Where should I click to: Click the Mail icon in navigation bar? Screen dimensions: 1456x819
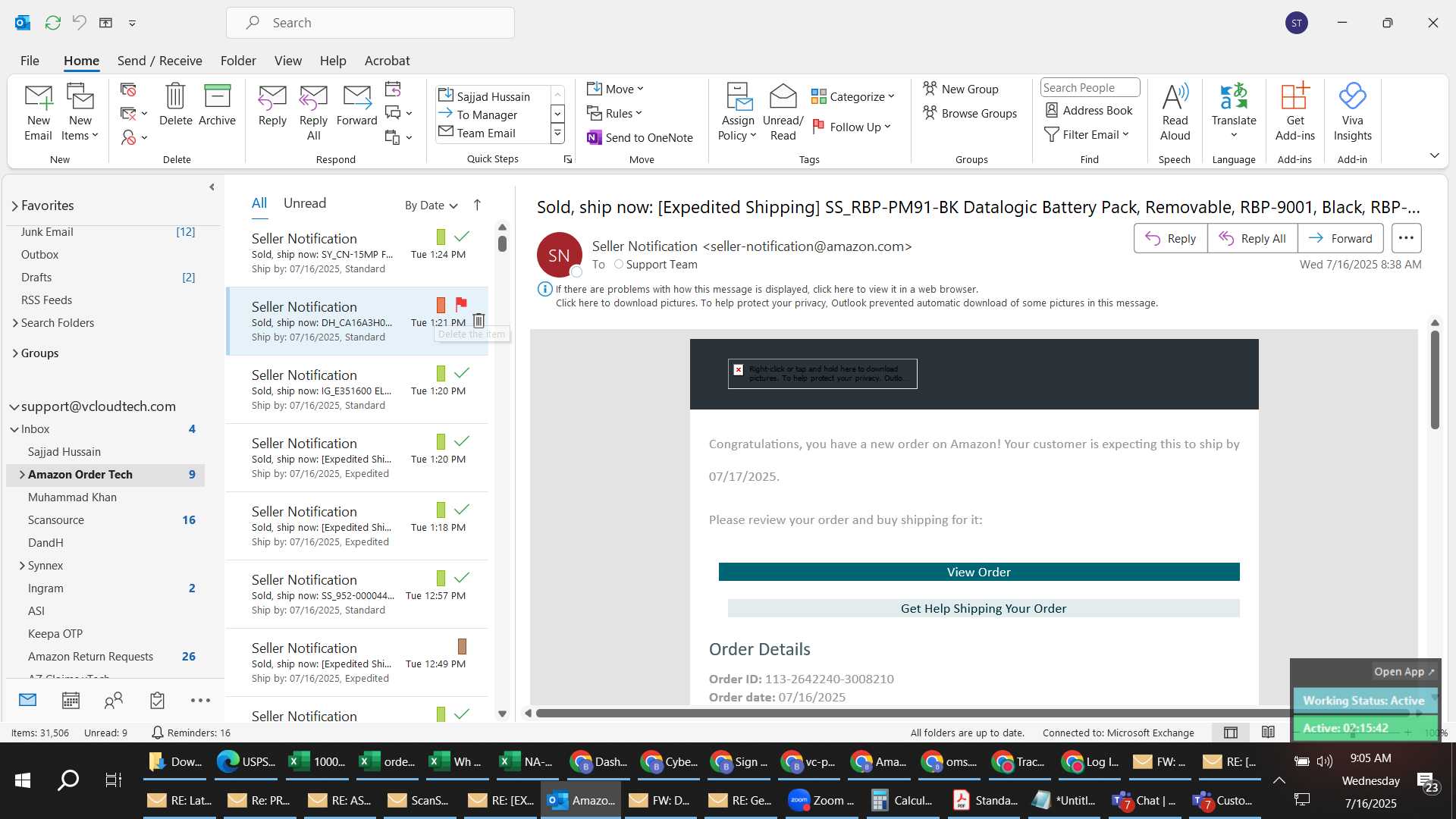[x=28, y=700]
